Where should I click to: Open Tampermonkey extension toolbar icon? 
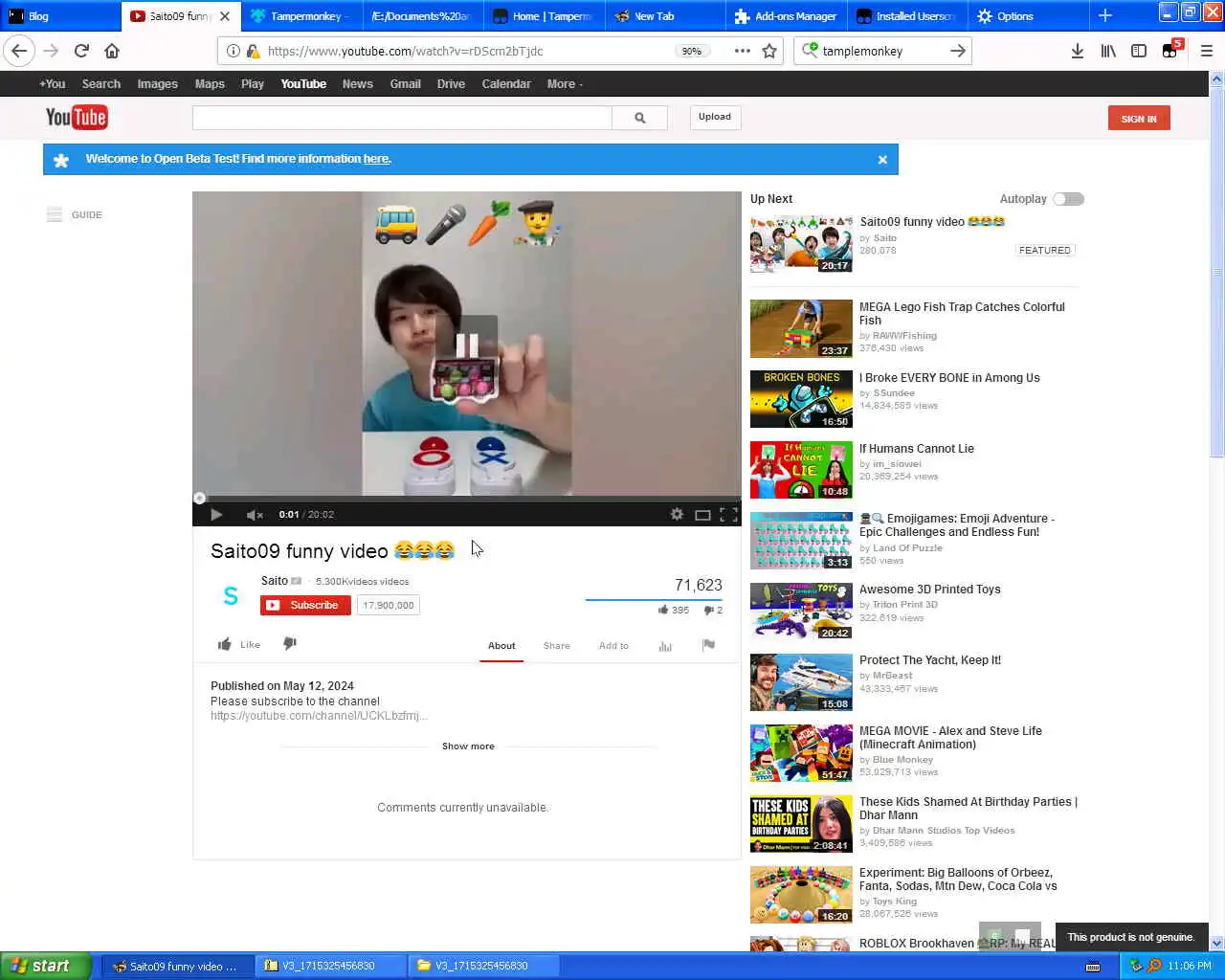click(x=1171, y=50)
